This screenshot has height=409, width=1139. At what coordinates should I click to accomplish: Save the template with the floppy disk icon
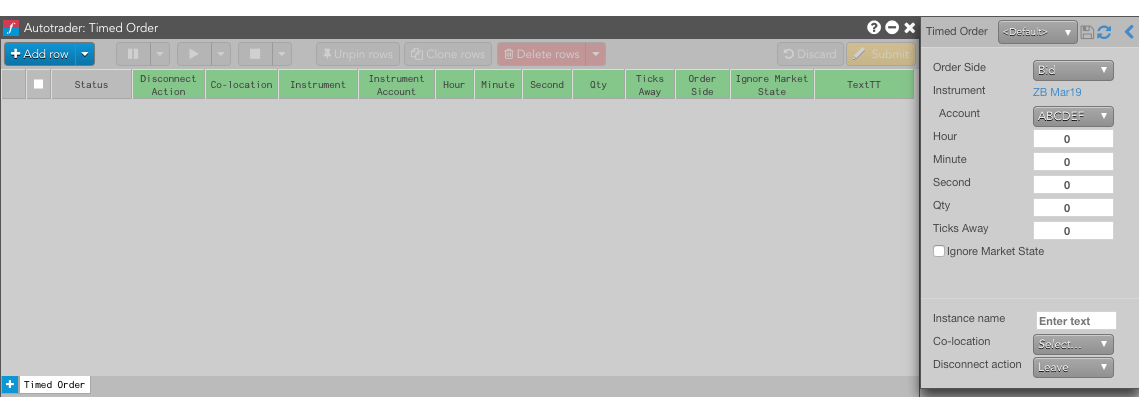(x=1087, y=32)
